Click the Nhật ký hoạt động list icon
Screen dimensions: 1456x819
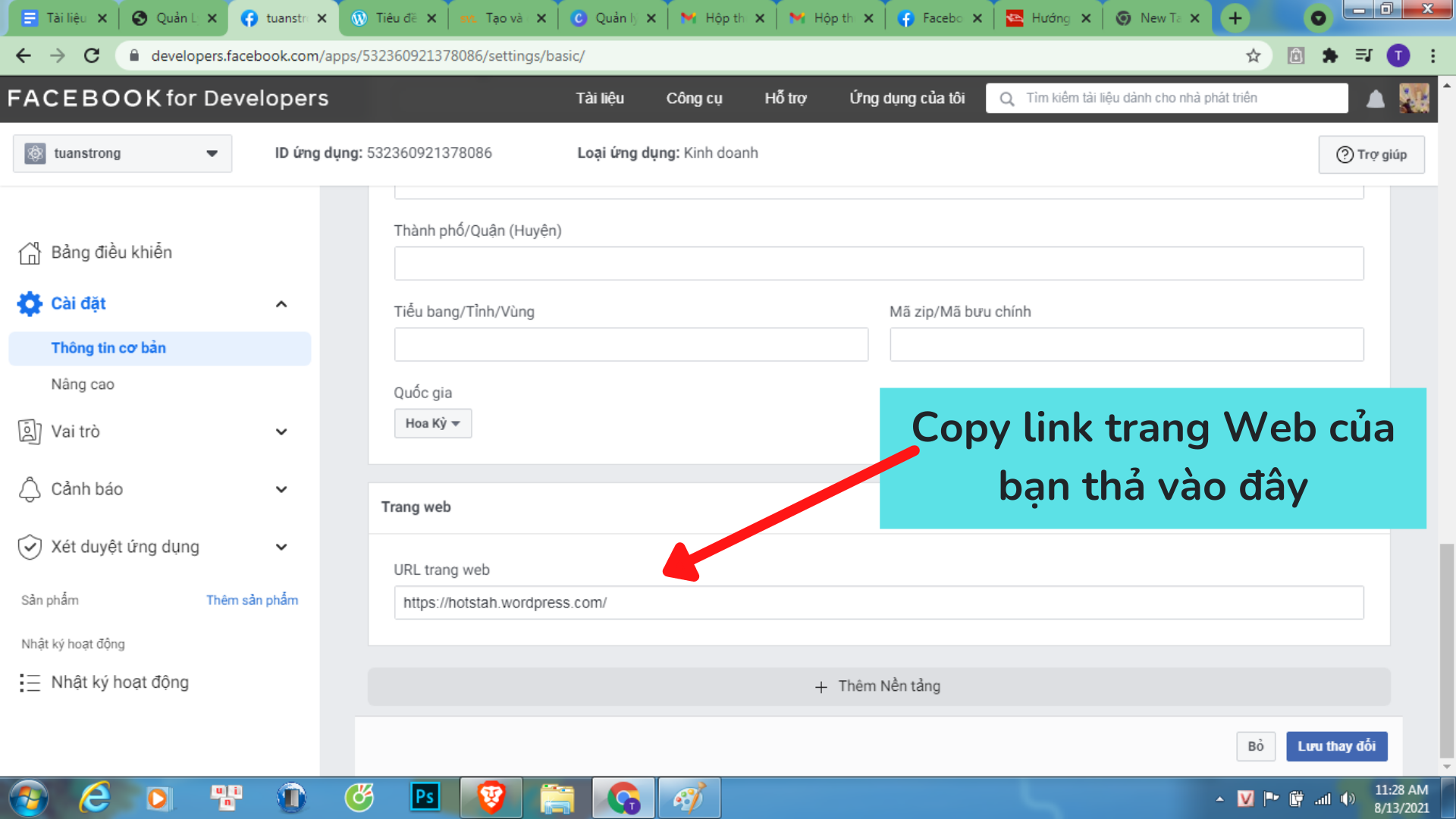[x=30, y=682]
